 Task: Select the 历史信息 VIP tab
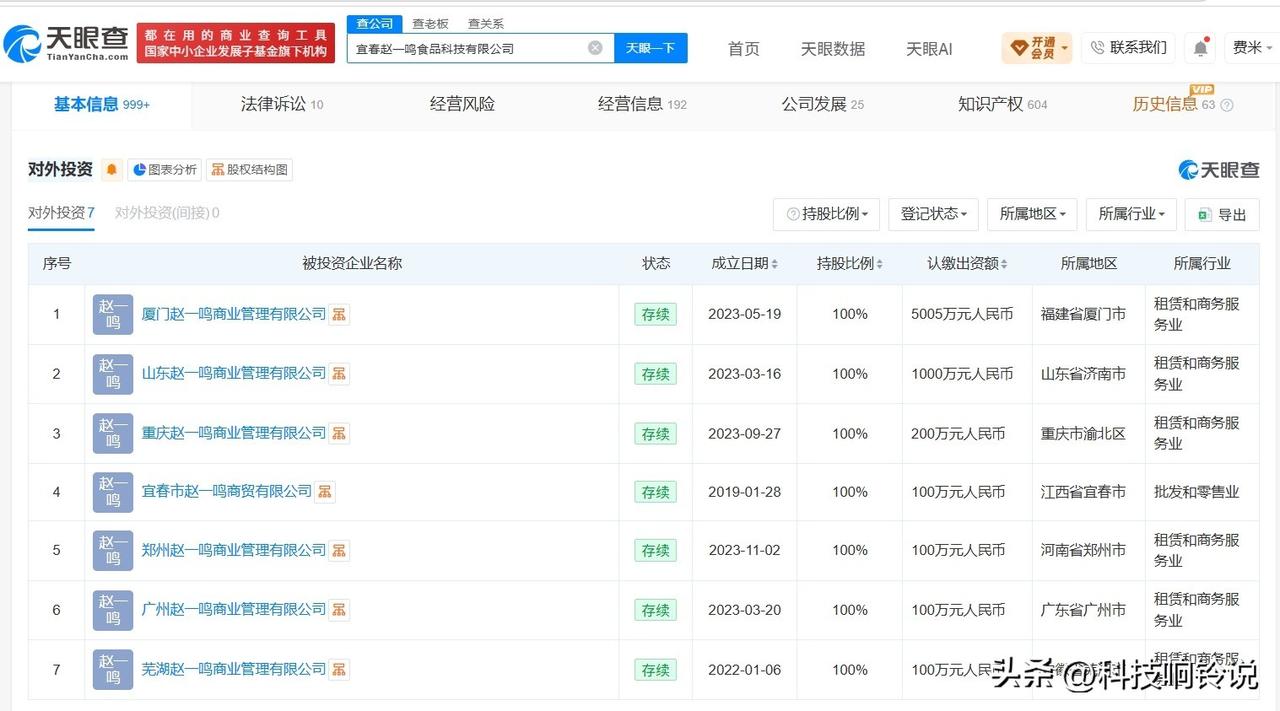click(1173, 104)
